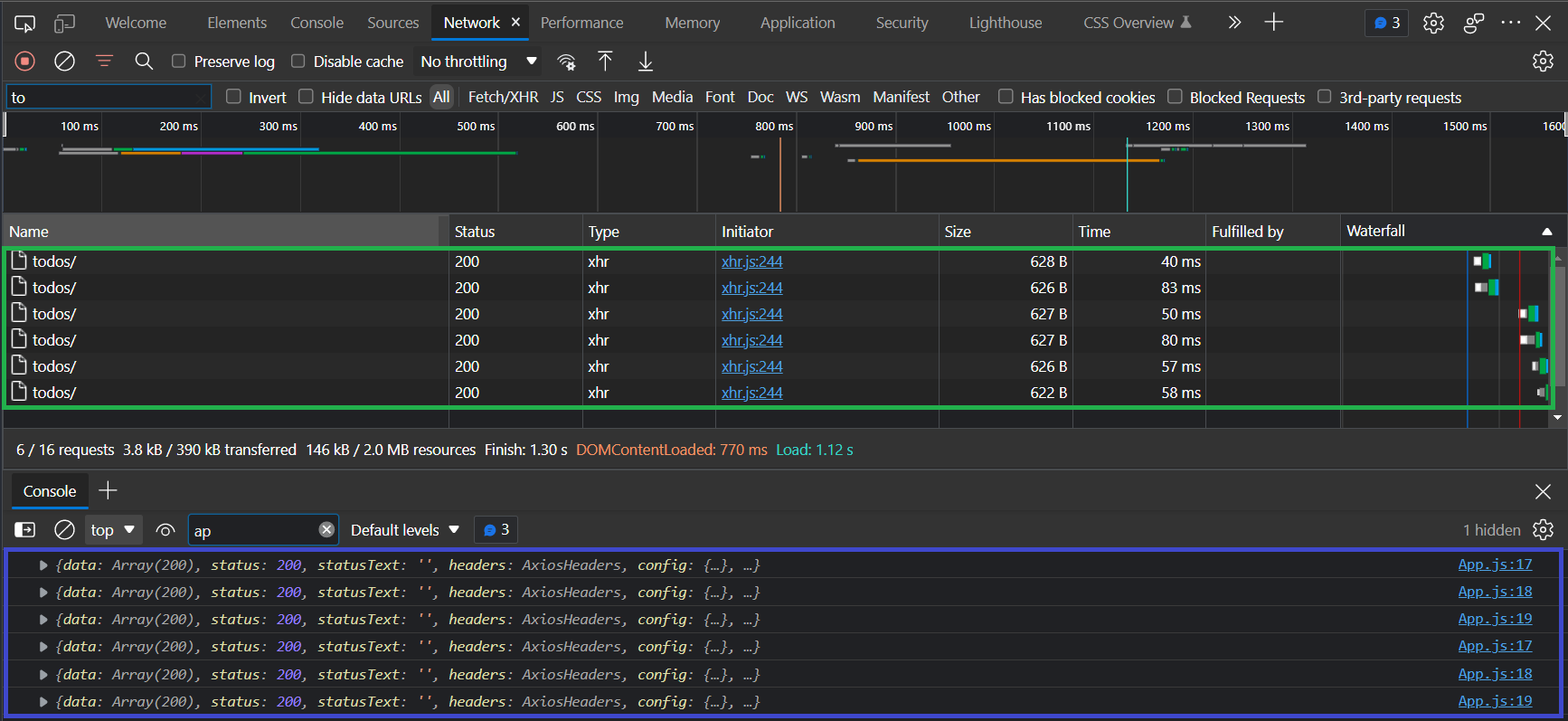
Task: Switch to the Performance tab
Action: 581,23
